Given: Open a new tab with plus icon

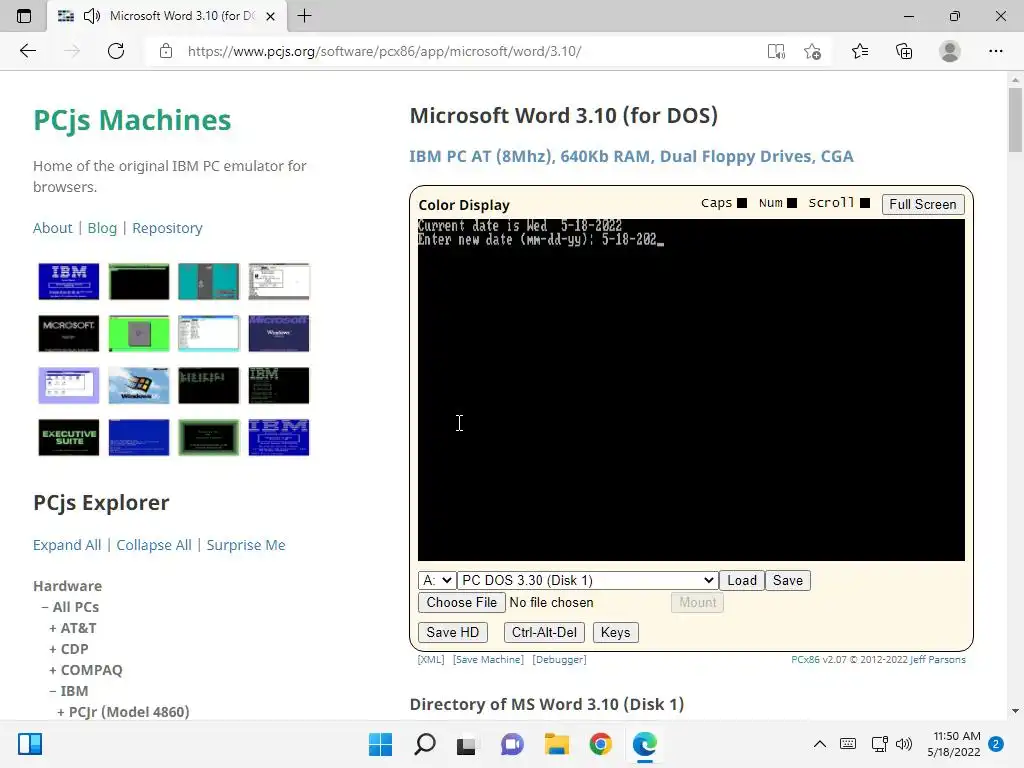Looking at the screenshot, I should click(304, 16).
